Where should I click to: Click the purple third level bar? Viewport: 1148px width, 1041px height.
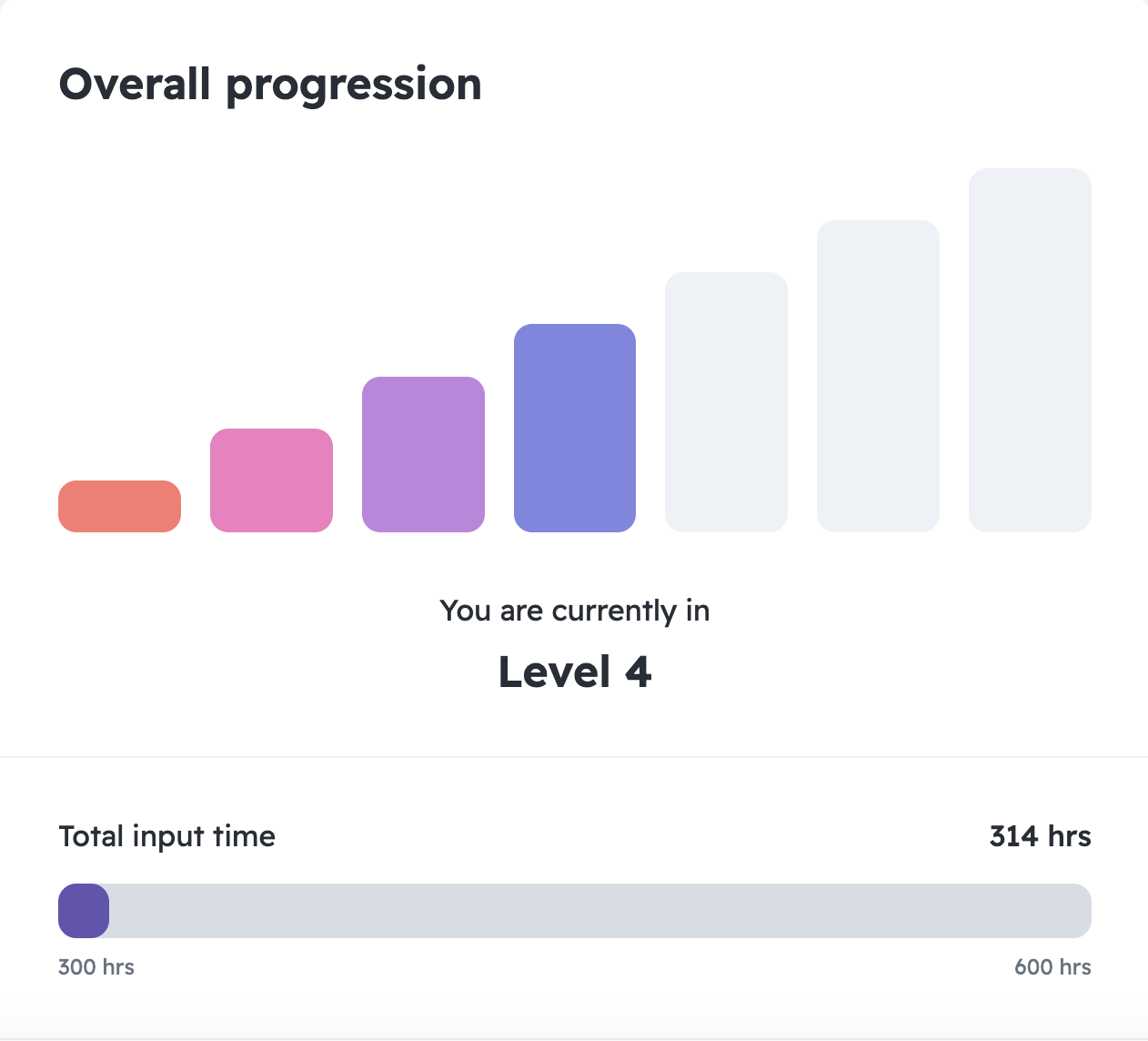[x=423, y=454]
